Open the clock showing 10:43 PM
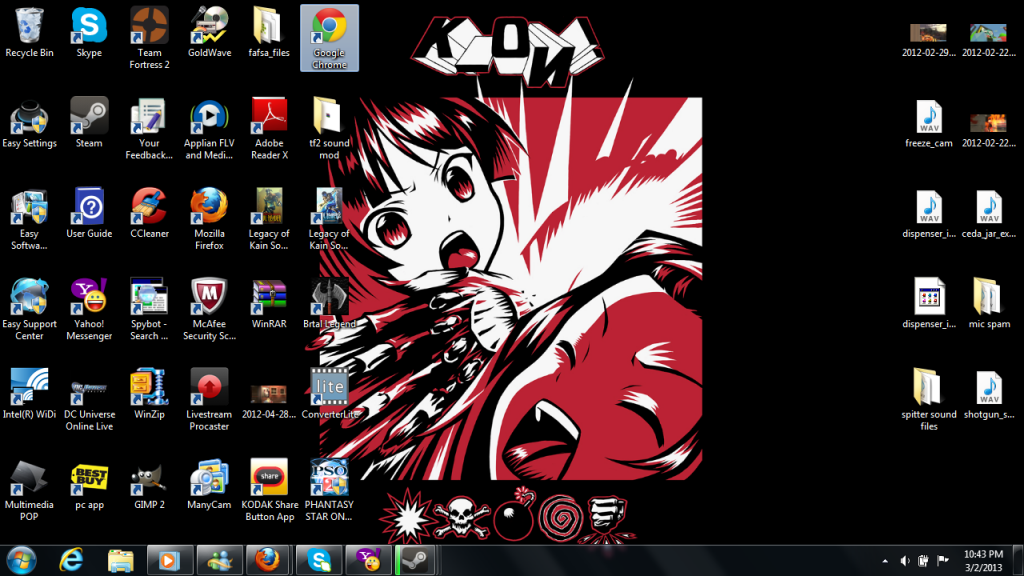1024x576 pixels. pyautogui.click(x=983, y=561)
